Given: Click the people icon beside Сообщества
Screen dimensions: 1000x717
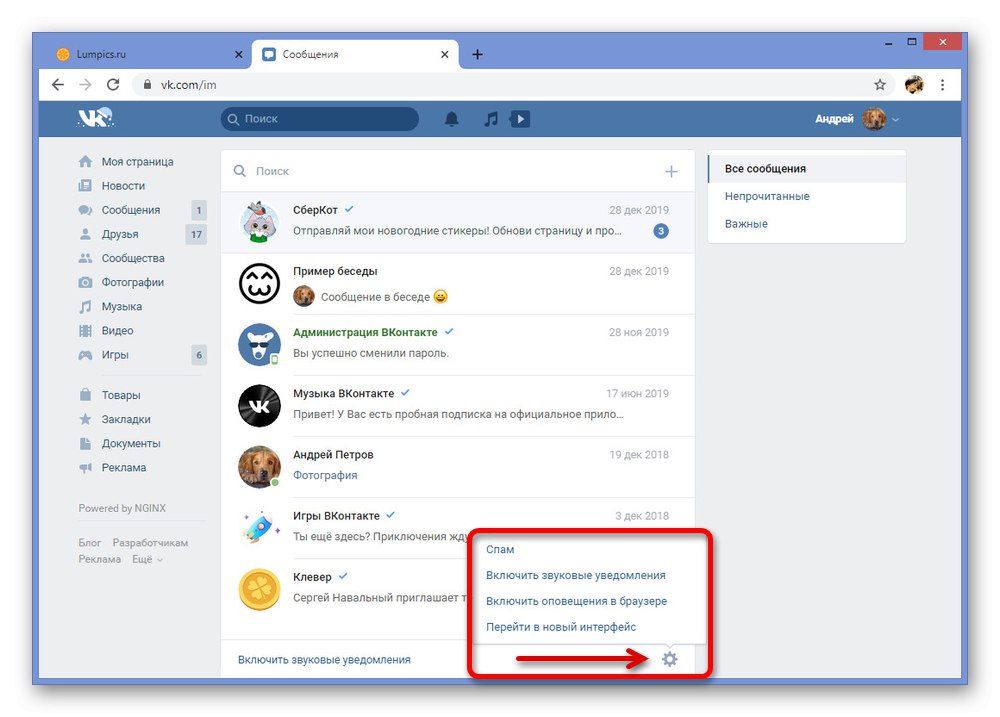Looking at the screenshot, I should click(x=85, y=258).
